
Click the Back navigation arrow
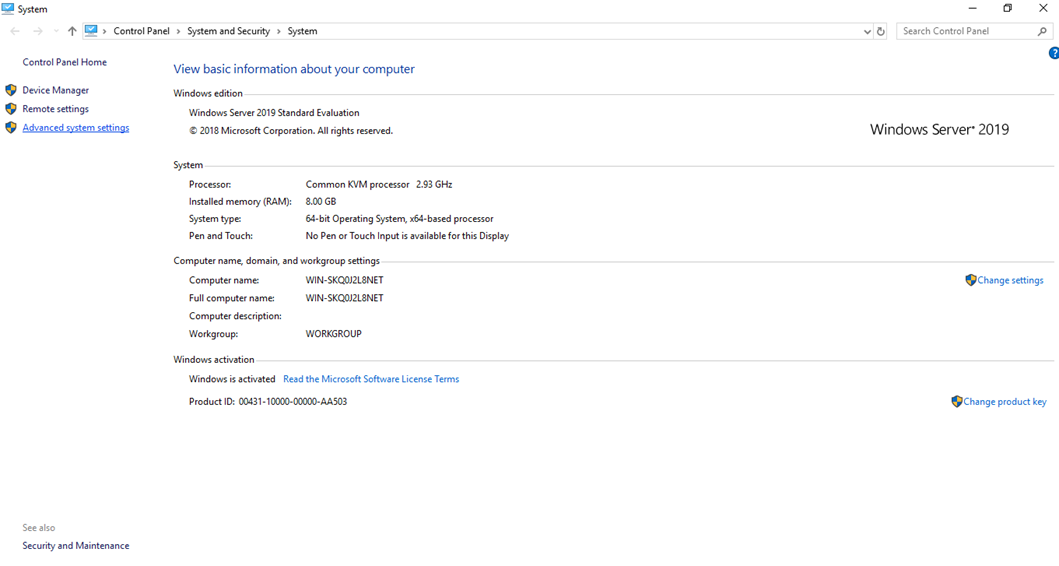coord(15,31)
